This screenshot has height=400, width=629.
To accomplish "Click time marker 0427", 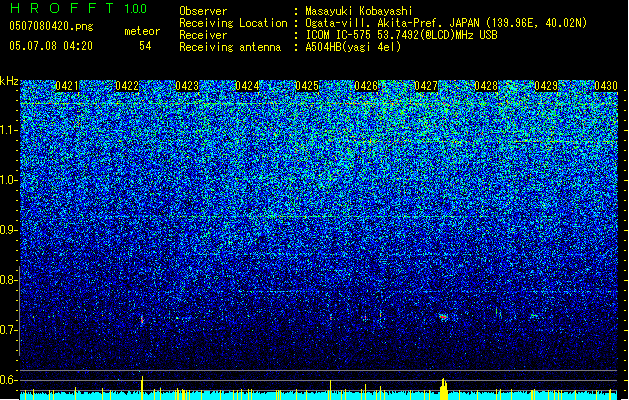I will point(426,86).
